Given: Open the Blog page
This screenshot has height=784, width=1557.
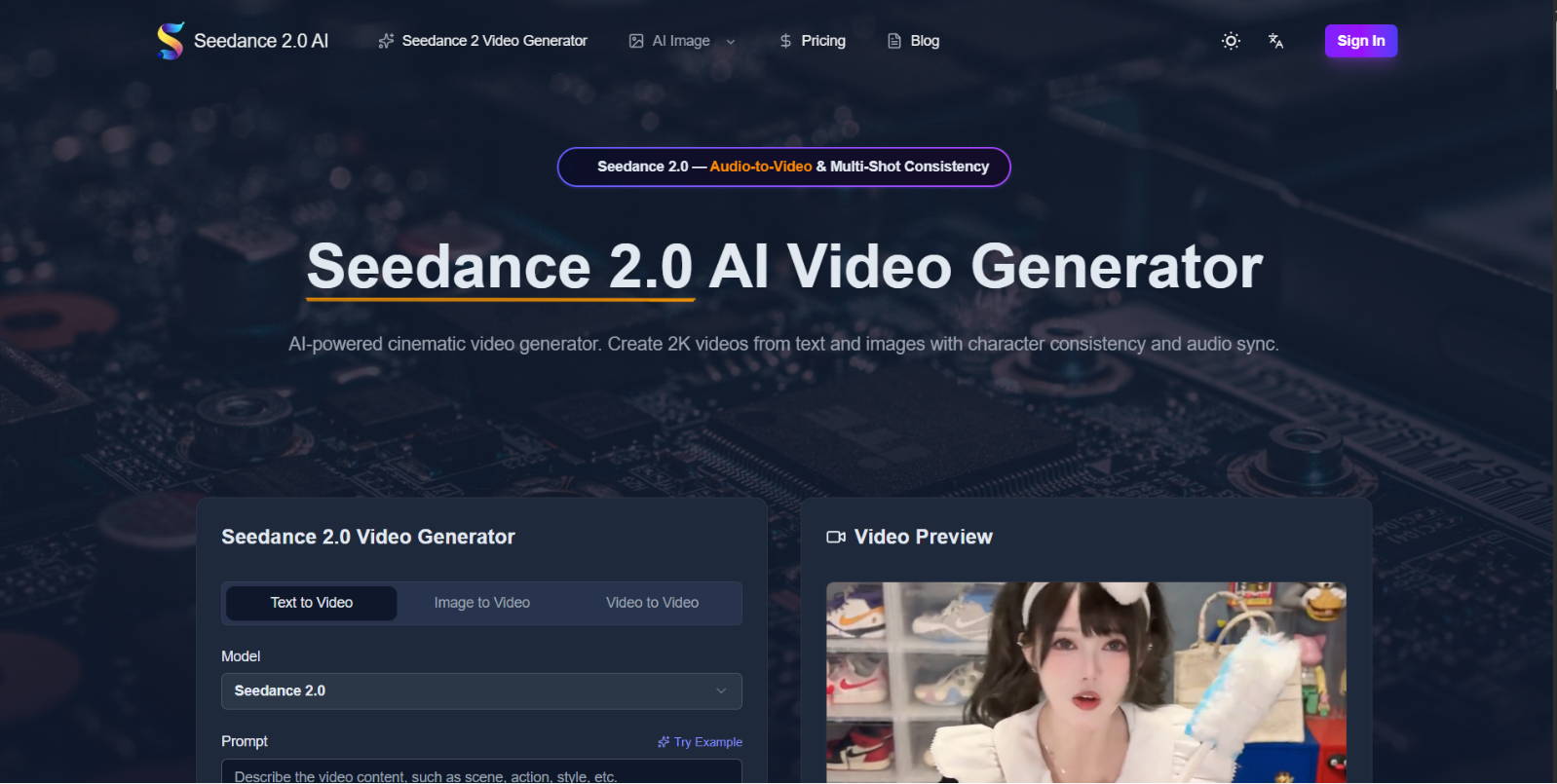Looking at the screenshot, I should pyautogui.click(x=914, y=41).
